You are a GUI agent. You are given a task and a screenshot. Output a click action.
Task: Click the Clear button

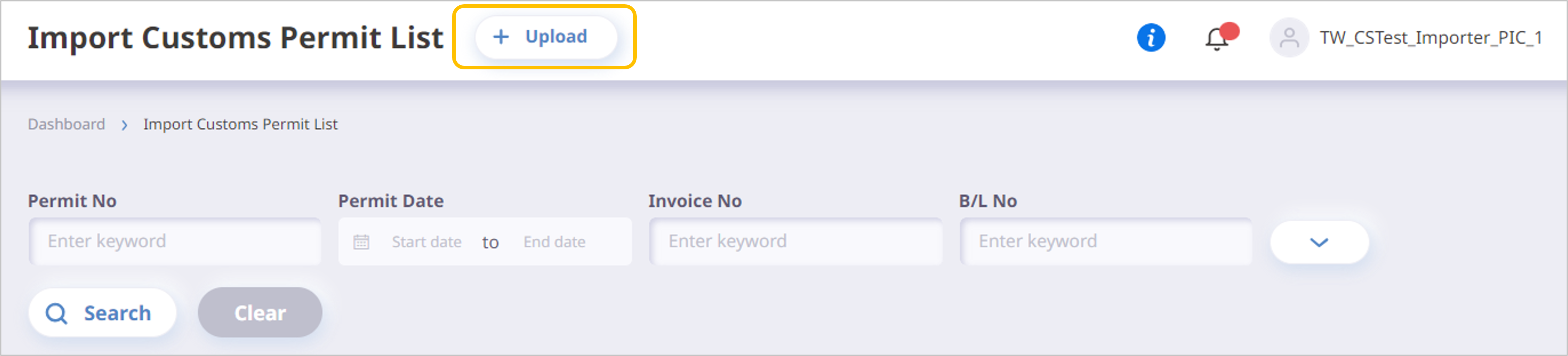point(260,313)
